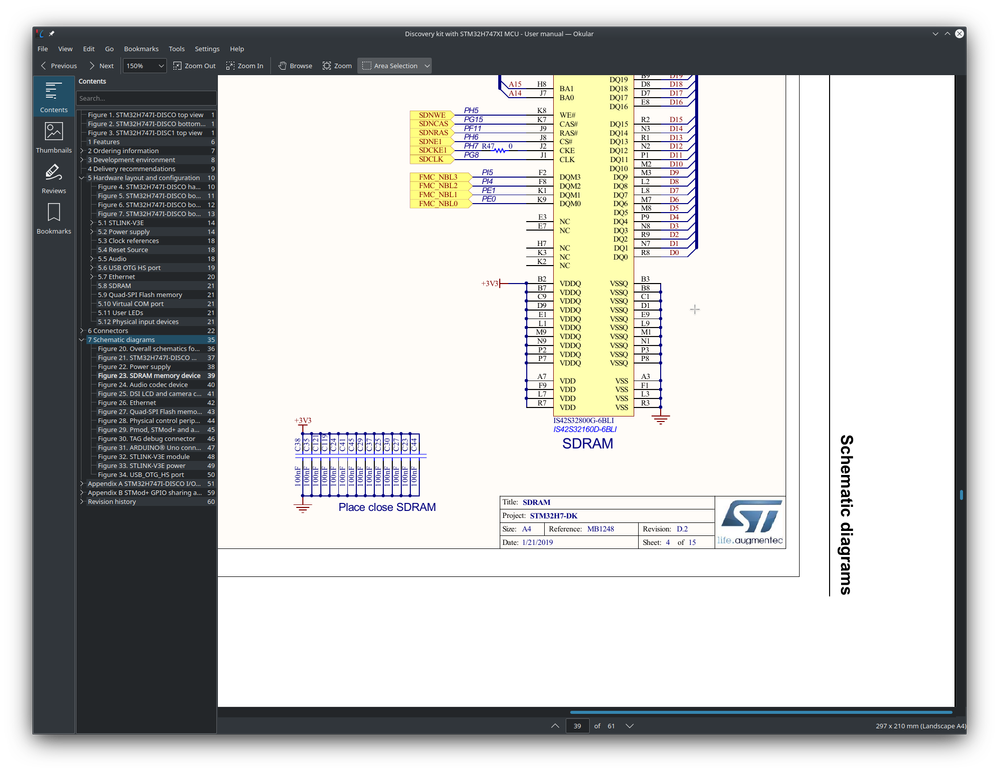The image size is (999, 773).
Task: Open the File menu
Action: 43,48
